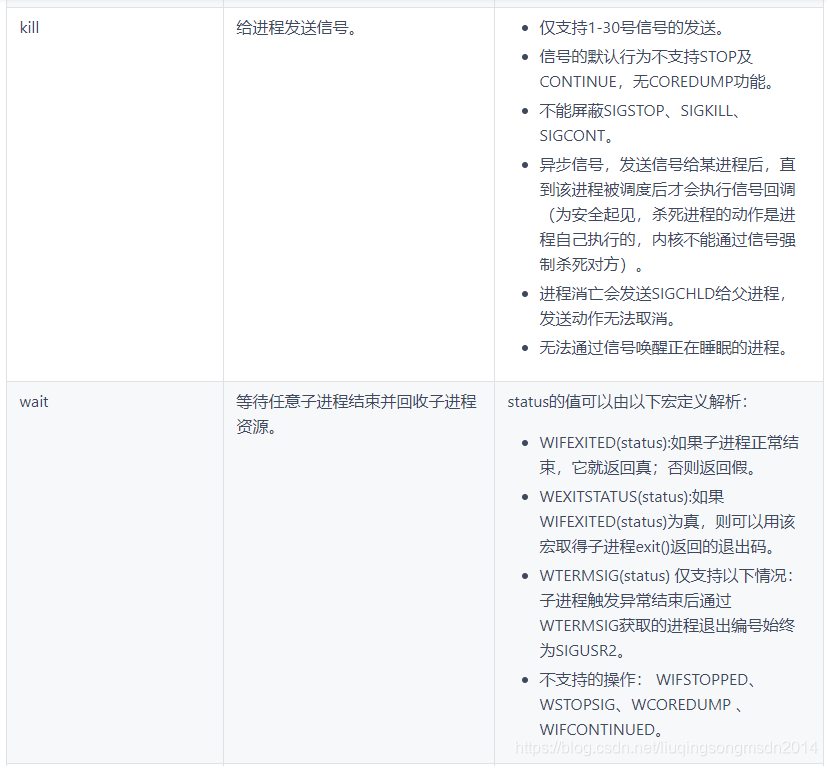Click the bullet starting "异步信号，发送信号给某进程后"

[667, 215]
